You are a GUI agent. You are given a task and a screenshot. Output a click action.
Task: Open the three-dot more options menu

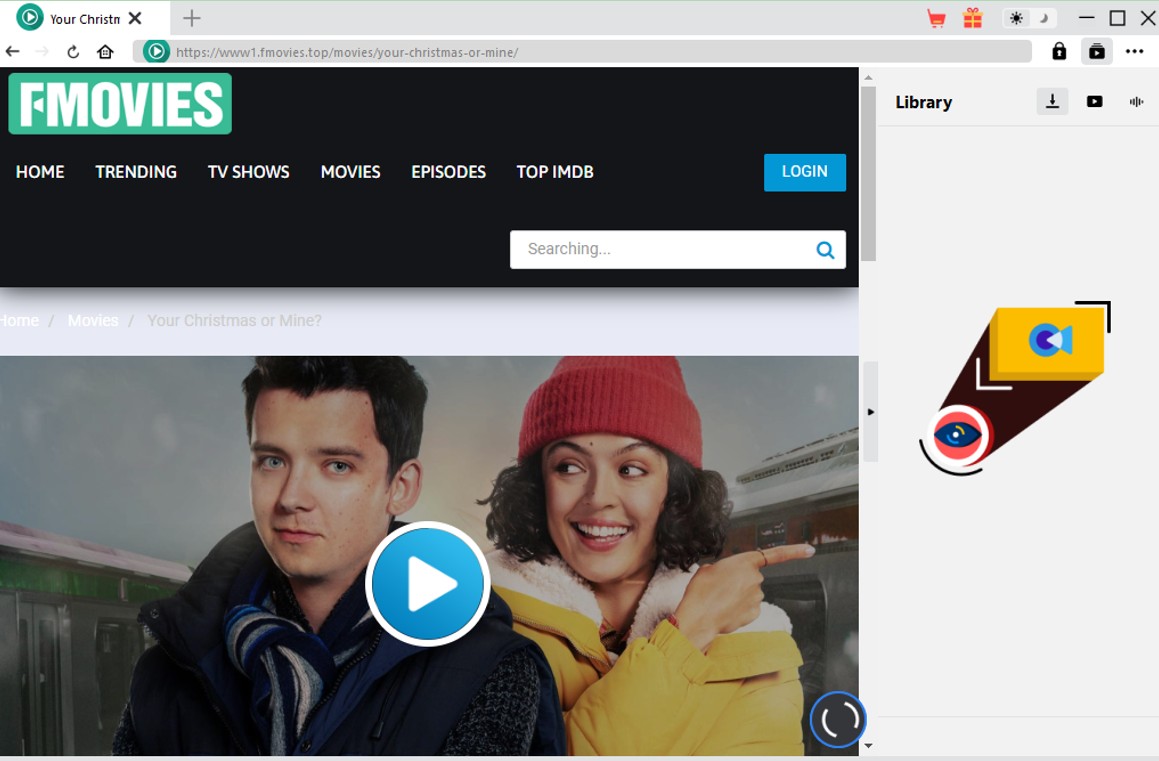click(x=1134, y=52)
